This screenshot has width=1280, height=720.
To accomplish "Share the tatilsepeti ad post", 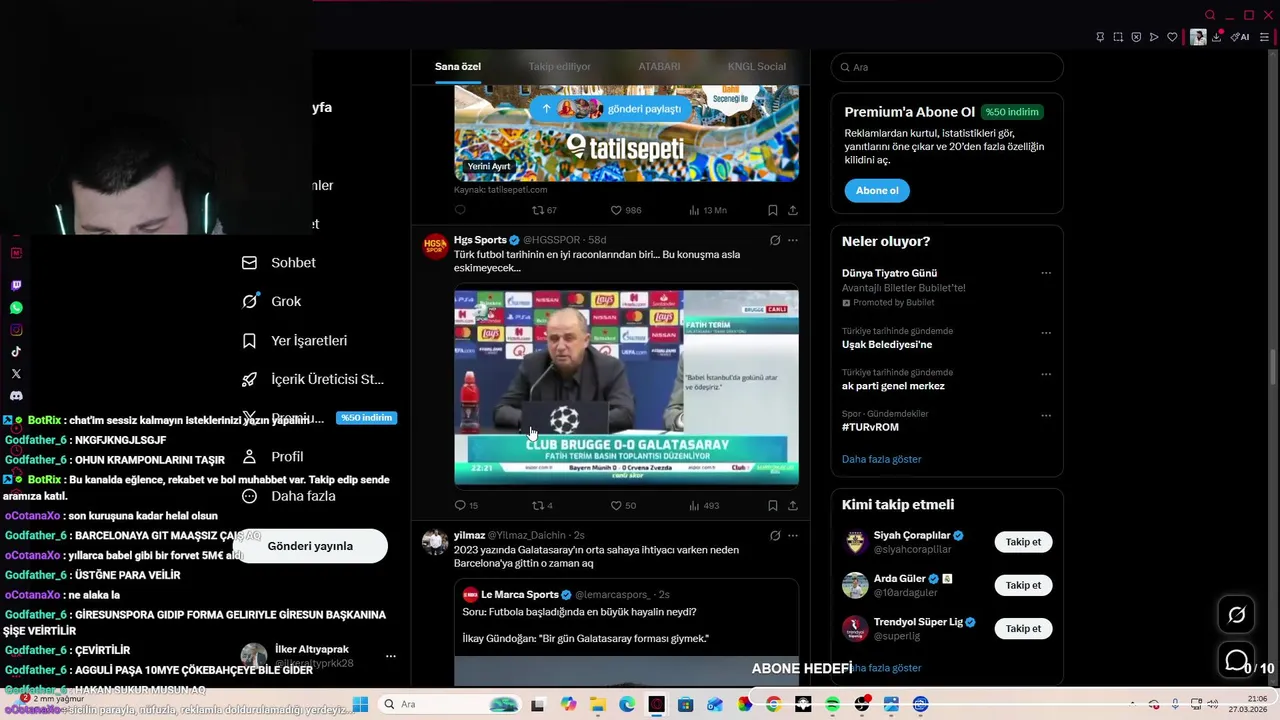I will pos(793,210).
